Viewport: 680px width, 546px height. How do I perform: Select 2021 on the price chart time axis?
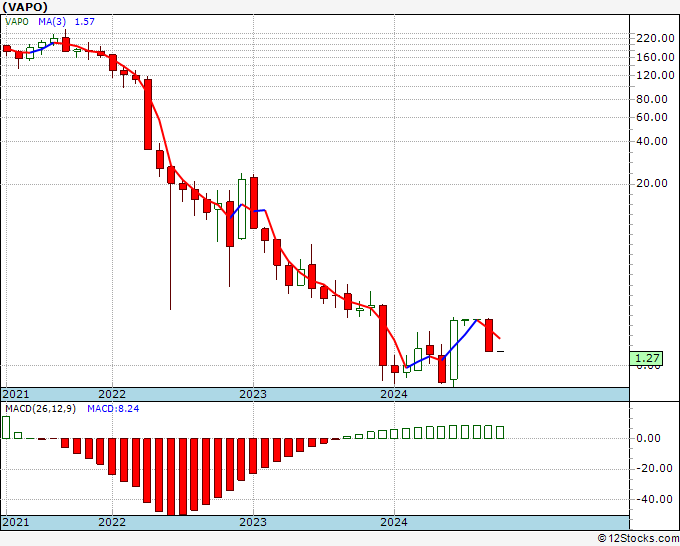[x=16, y=394]
